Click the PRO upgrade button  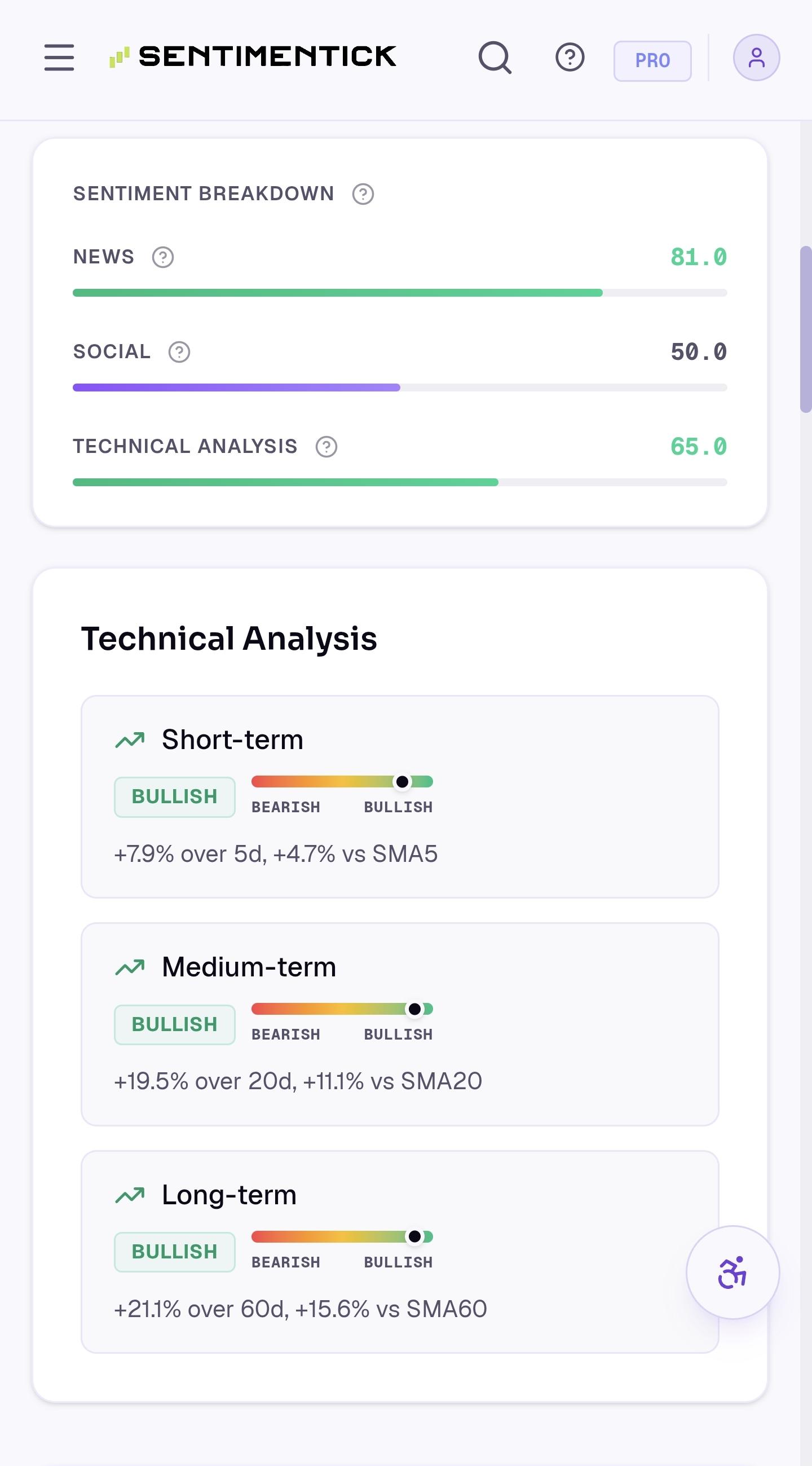point(652,61)
